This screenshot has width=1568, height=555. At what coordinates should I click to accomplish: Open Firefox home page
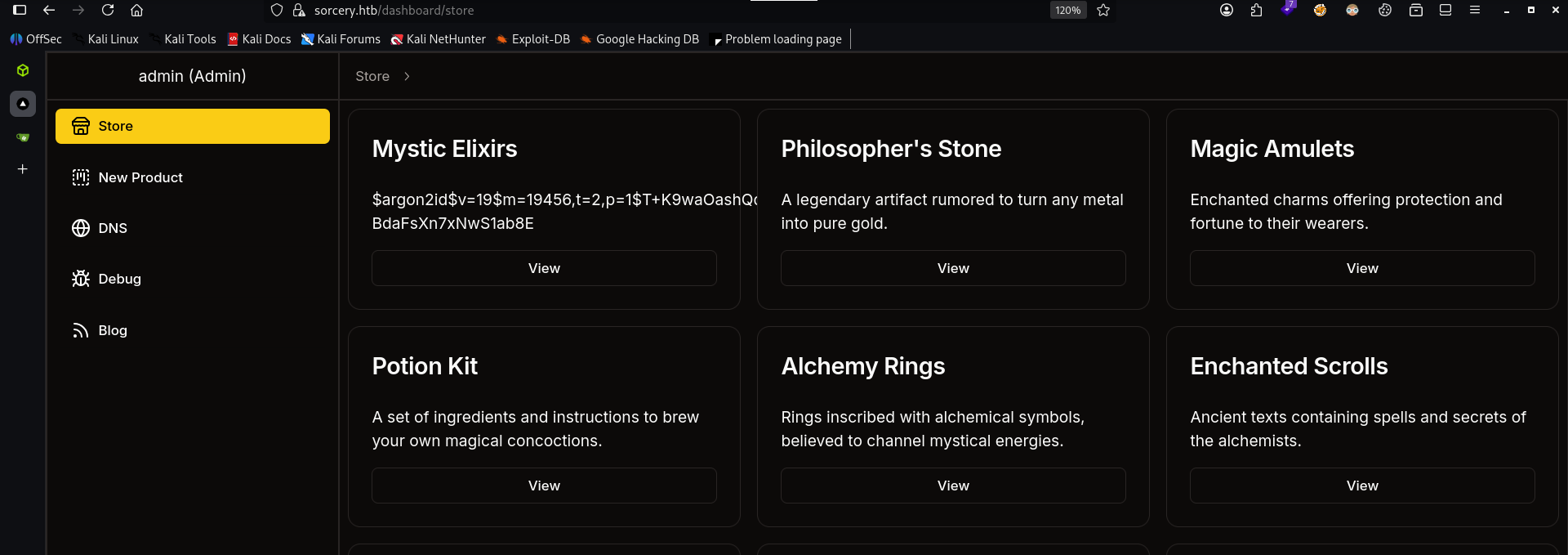point(137,10)
